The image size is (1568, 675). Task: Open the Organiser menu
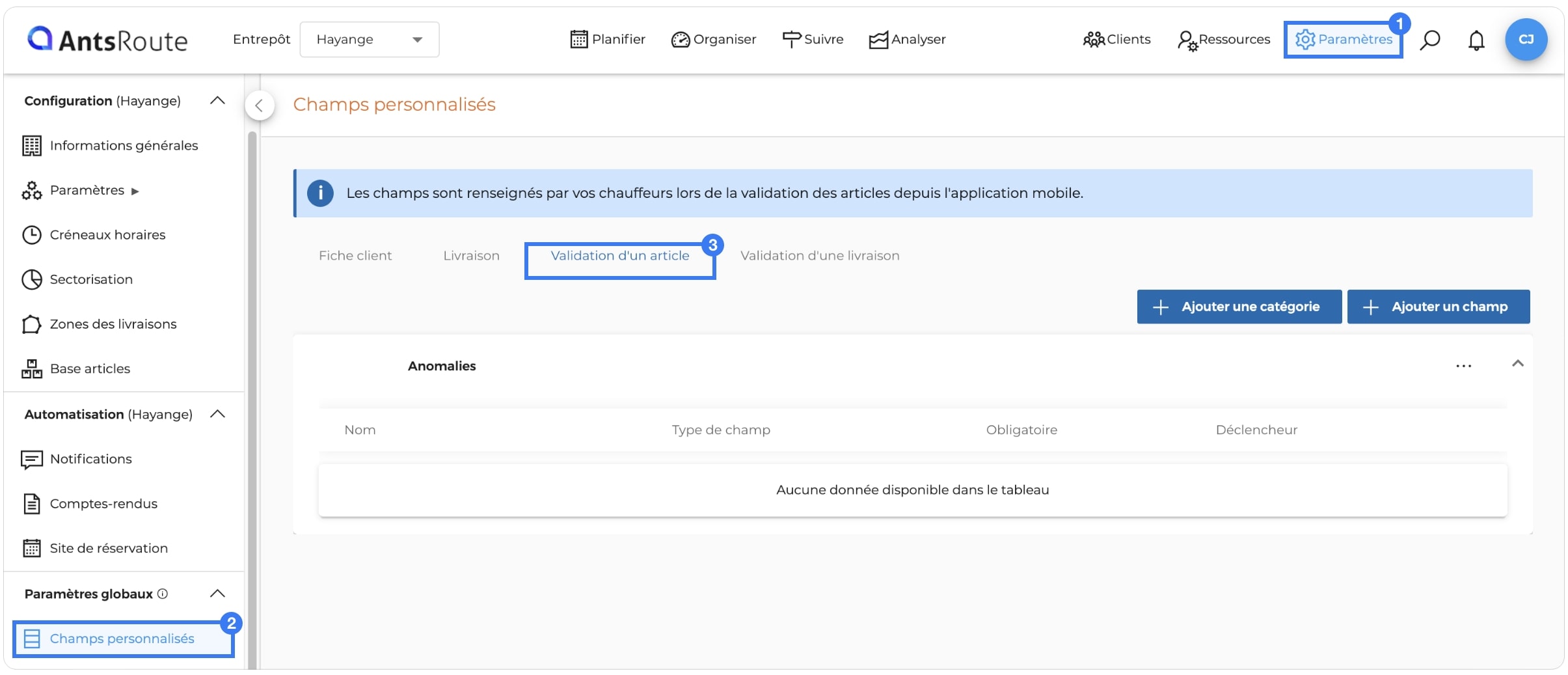coord(714,39)
